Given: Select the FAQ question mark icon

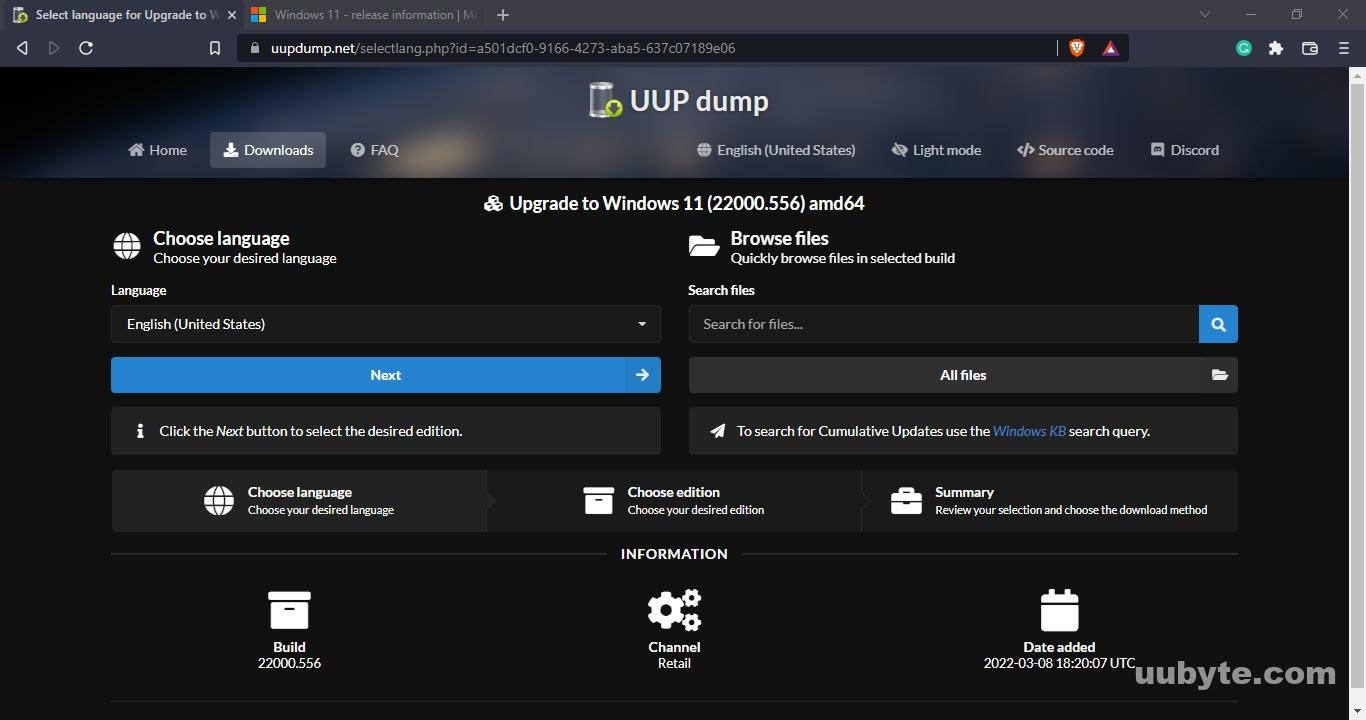Looking at the screenshot, I should pyautogui.click(x=357, y=150).
